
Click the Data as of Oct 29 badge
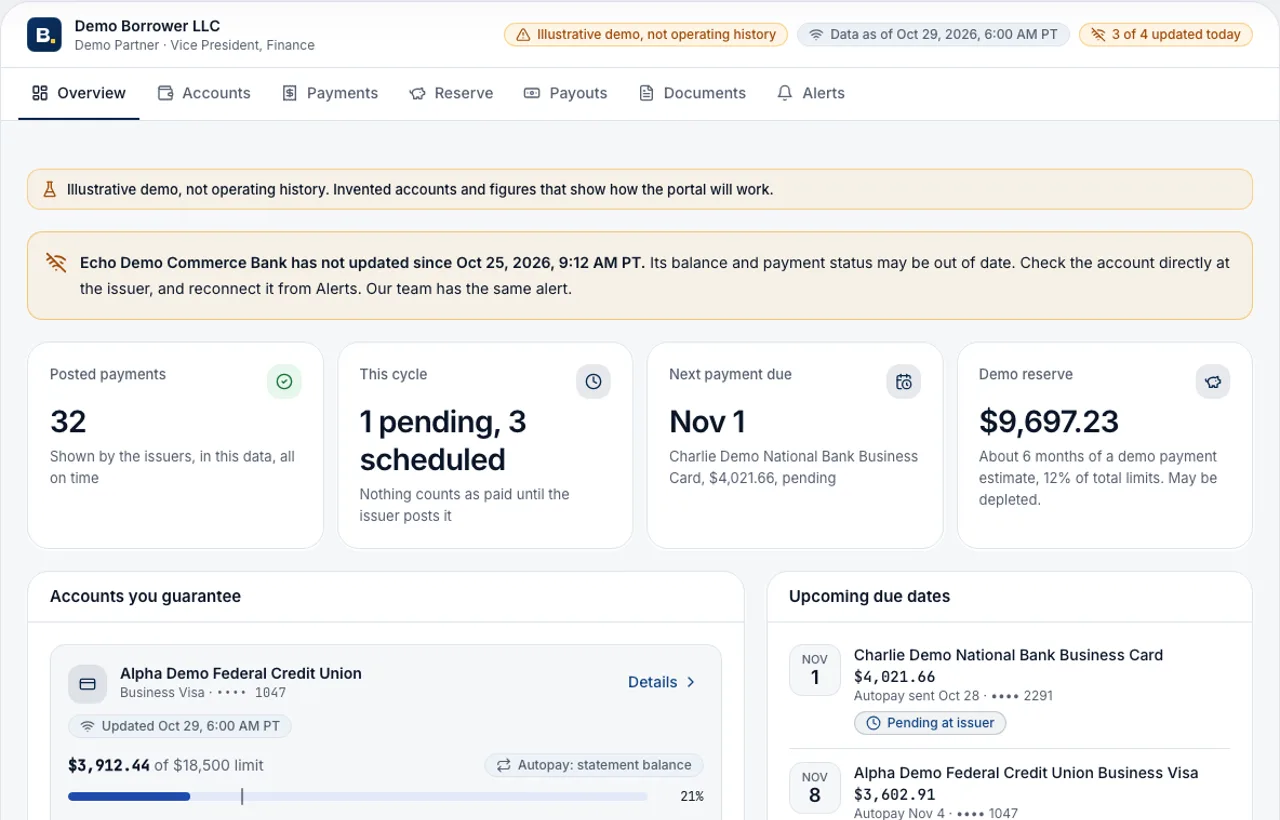933,35
